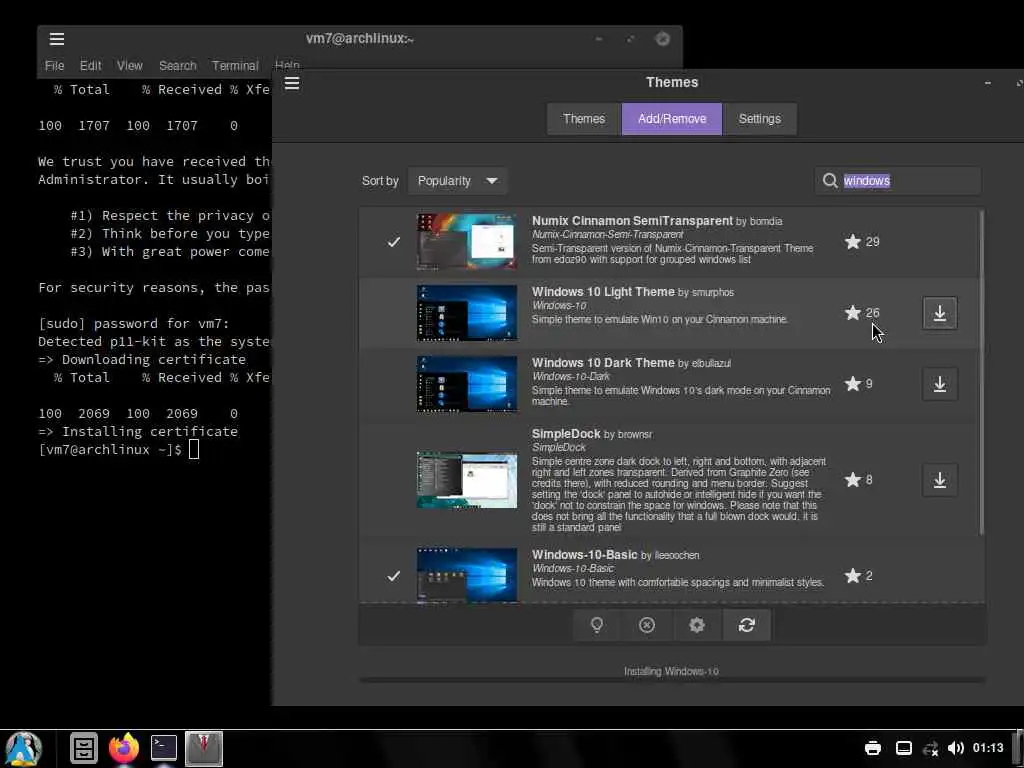Screen dimensions: 1024x768
Task: Click the star icon of SimpleDock
Action: (853, 480)
